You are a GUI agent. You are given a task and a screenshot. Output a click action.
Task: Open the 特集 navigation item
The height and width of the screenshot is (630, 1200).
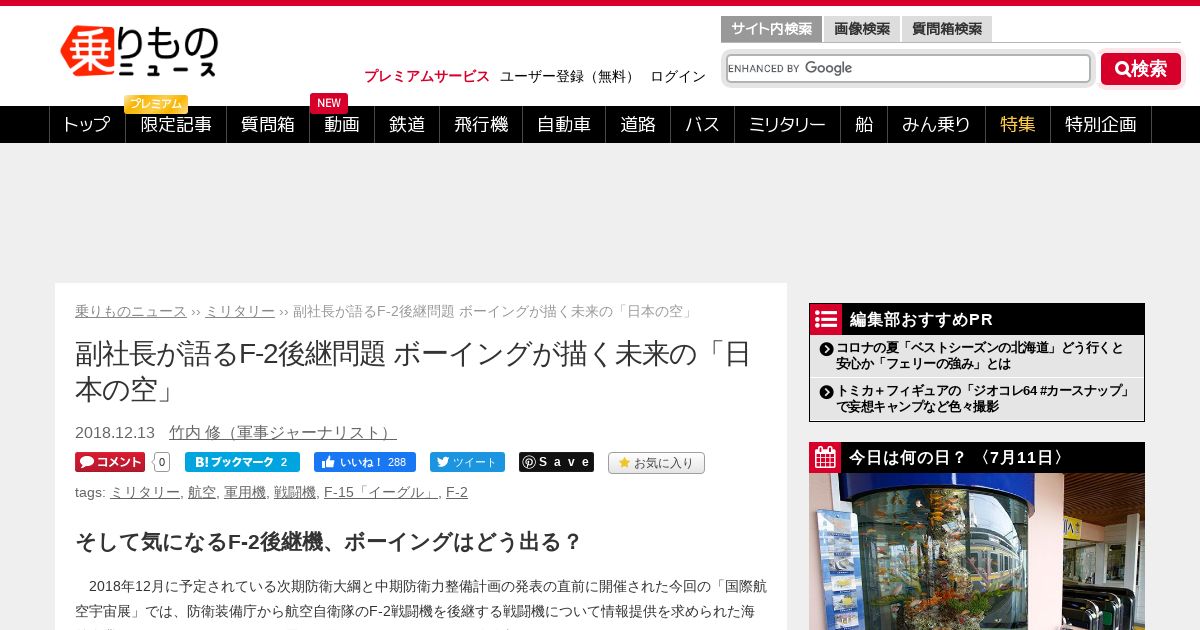pyautogui.click(x=1018, y=125)
